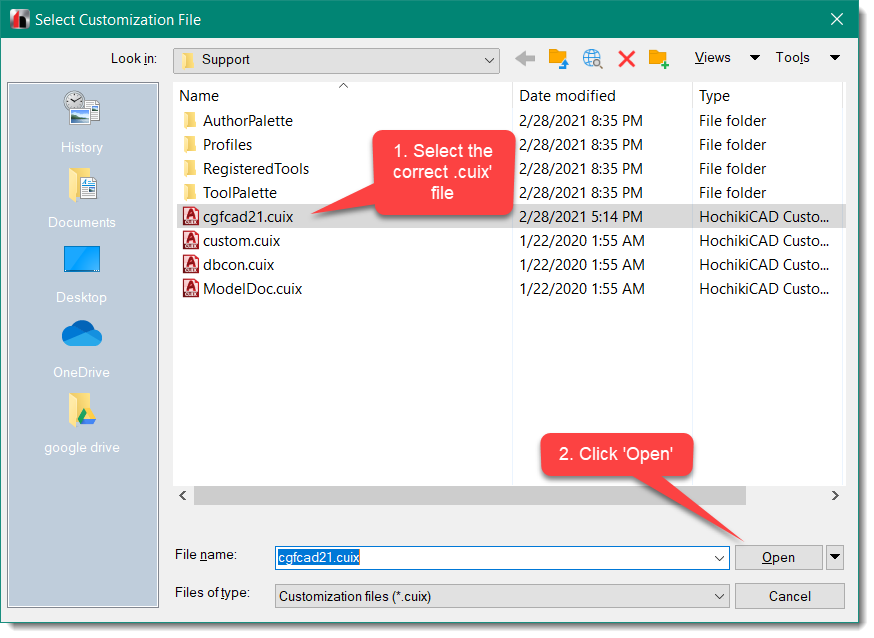Expand the File name dropdown list
This screenshot has height=638, width=874.
tap(719, 558)
